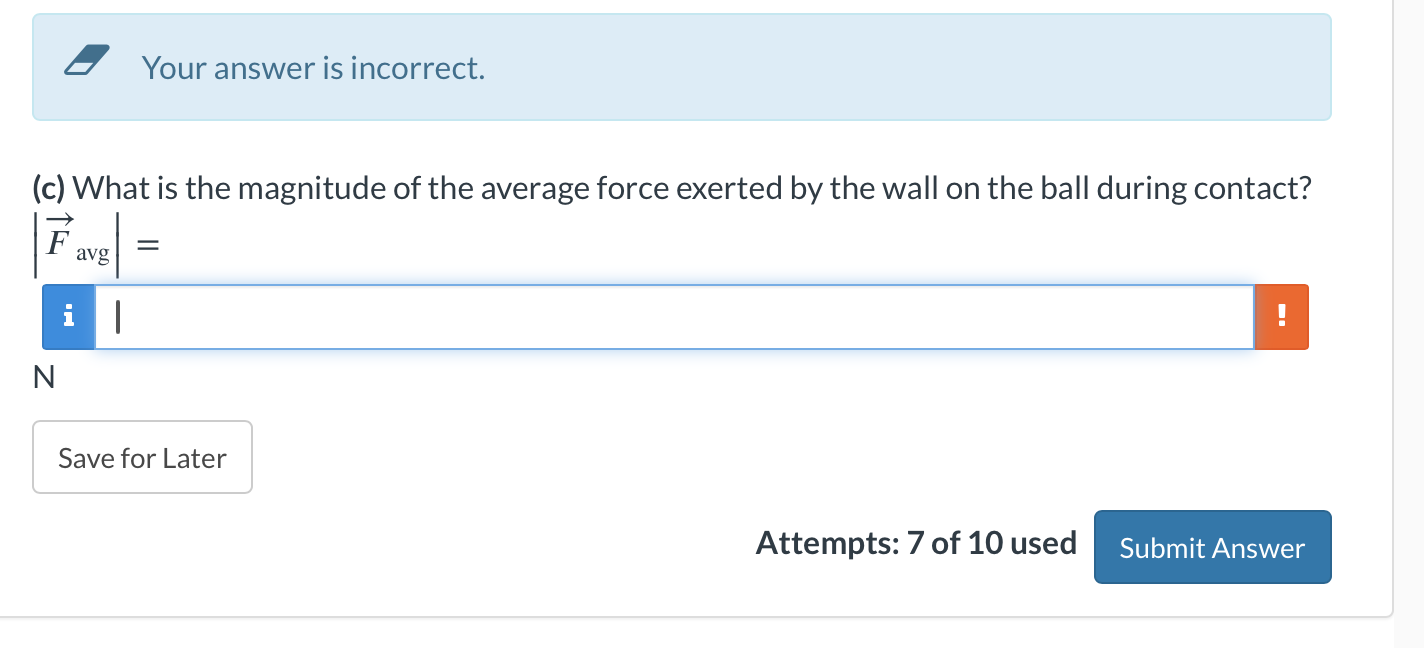Click the equals sign after F avg
This screenshot has width=1424, height=648.
[x=146, y=242]
